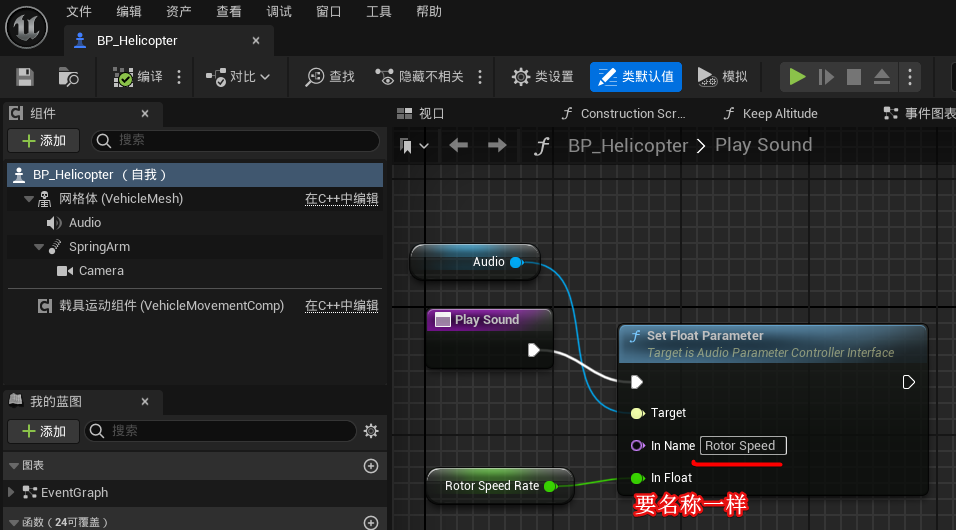956x530 pixels.
Task: Open the 编辑 menu
Action: pos(129,12)
